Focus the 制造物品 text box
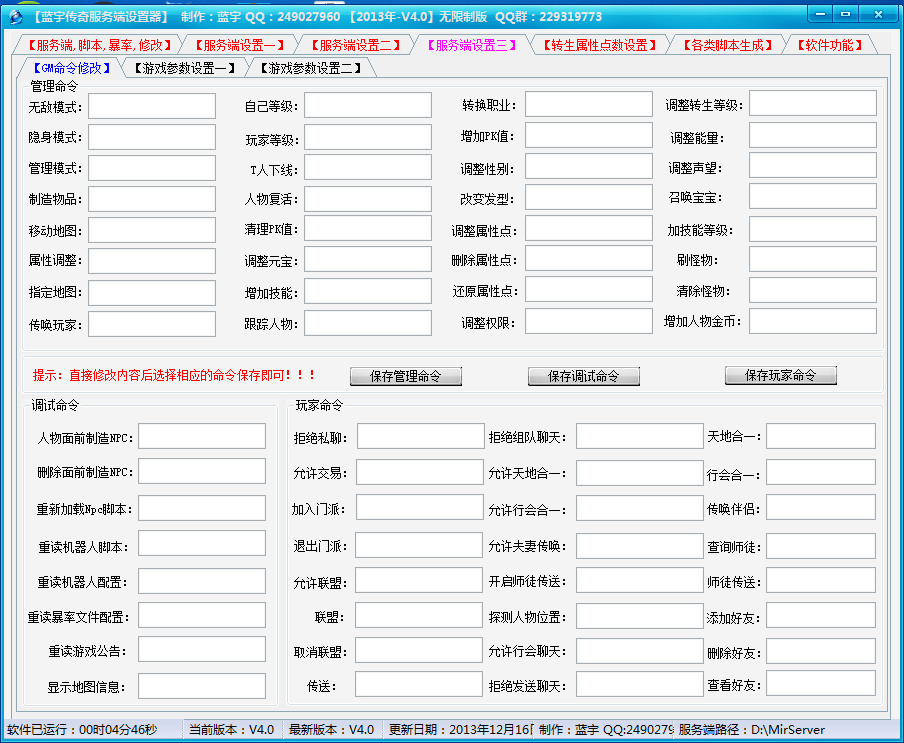 click(151, 199)
